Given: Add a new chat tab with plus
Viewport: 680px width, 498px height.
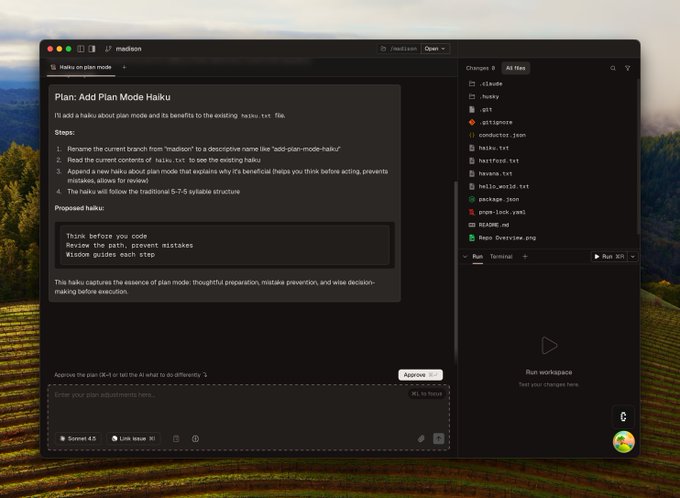Looking at the screenshot, I should 124,67.
